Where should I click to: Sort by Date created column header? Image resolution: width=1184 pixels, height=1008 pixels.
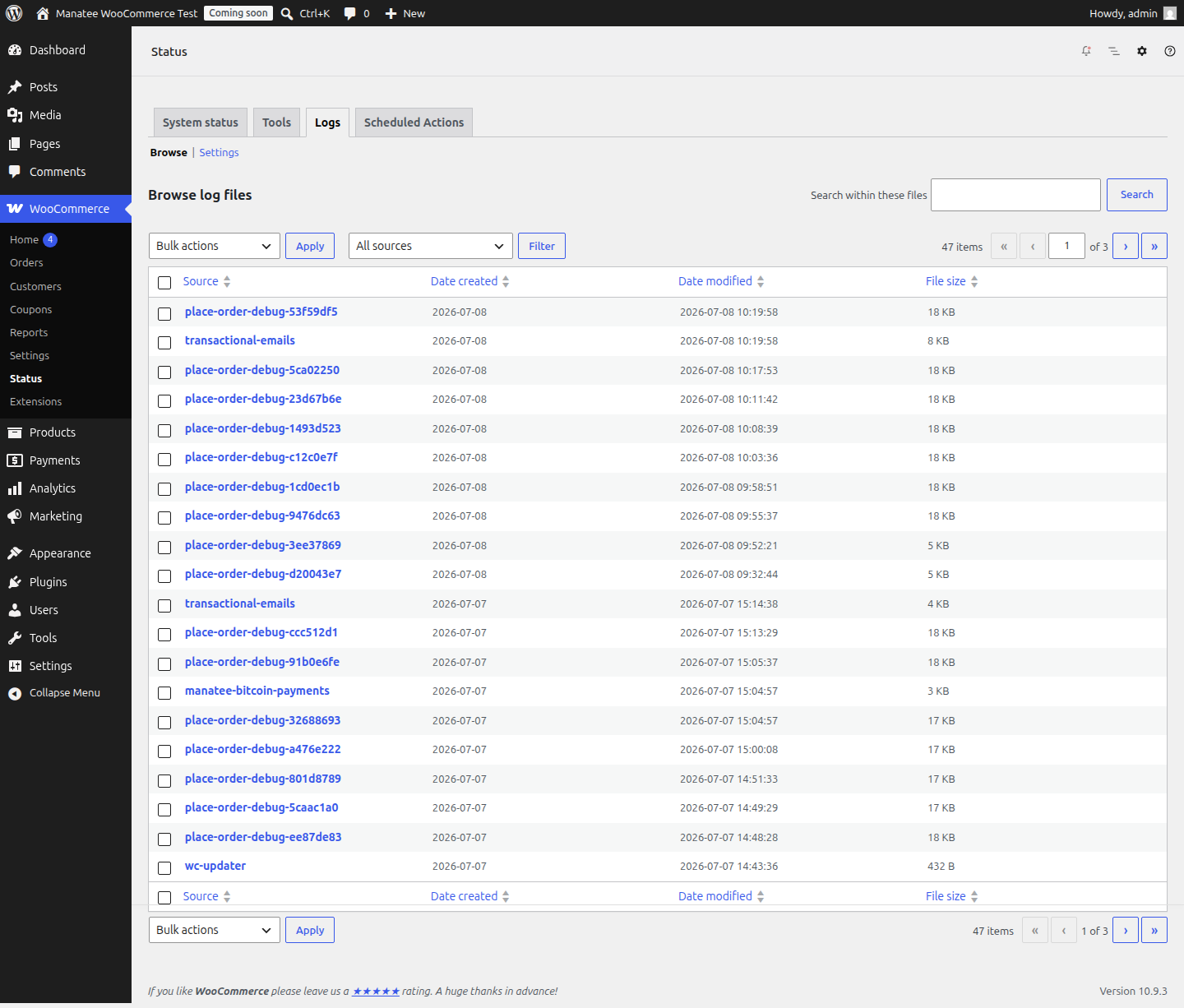(x=469, y=281)
